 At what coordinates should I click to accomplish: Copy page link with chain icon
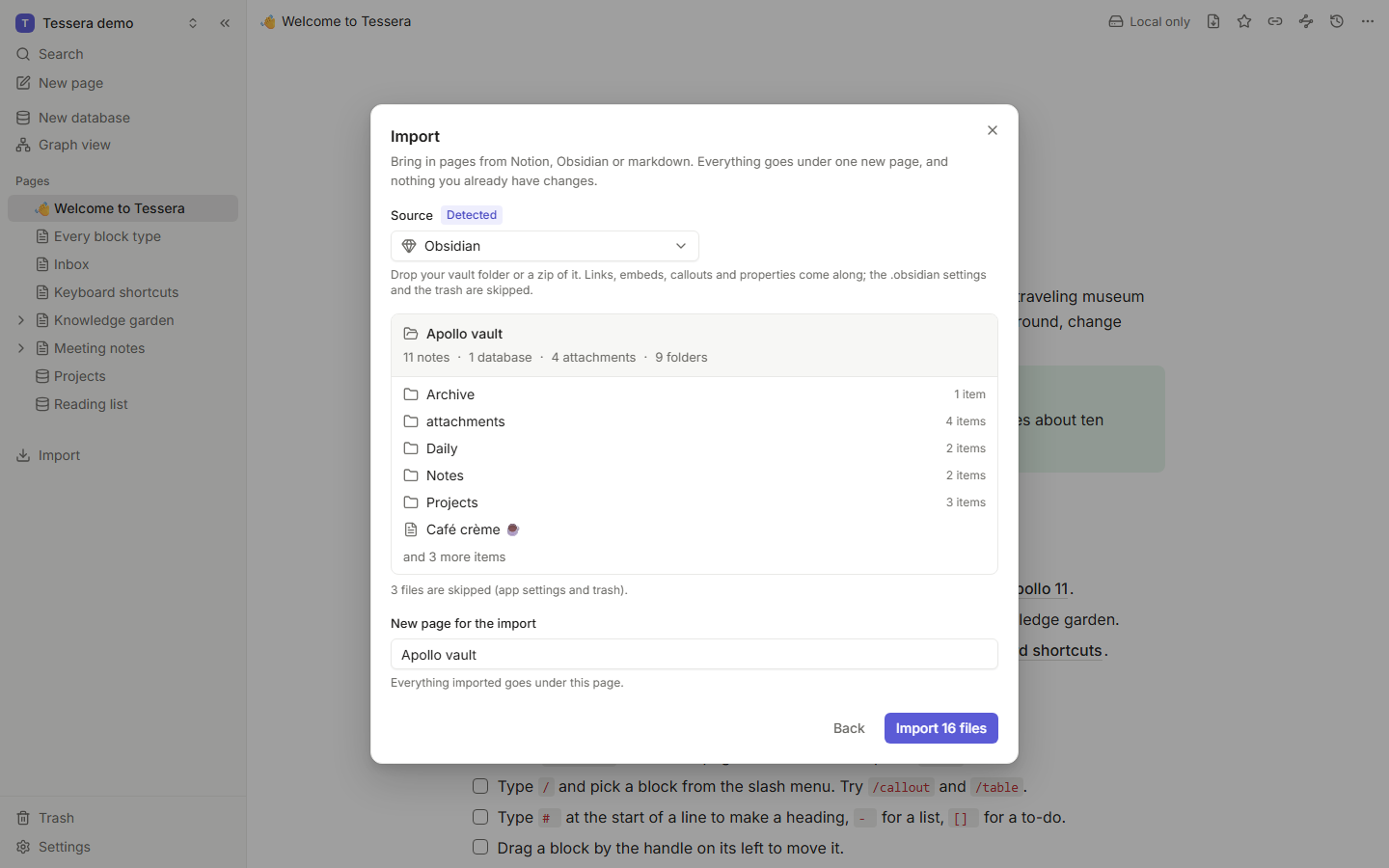pos(1275,21)
